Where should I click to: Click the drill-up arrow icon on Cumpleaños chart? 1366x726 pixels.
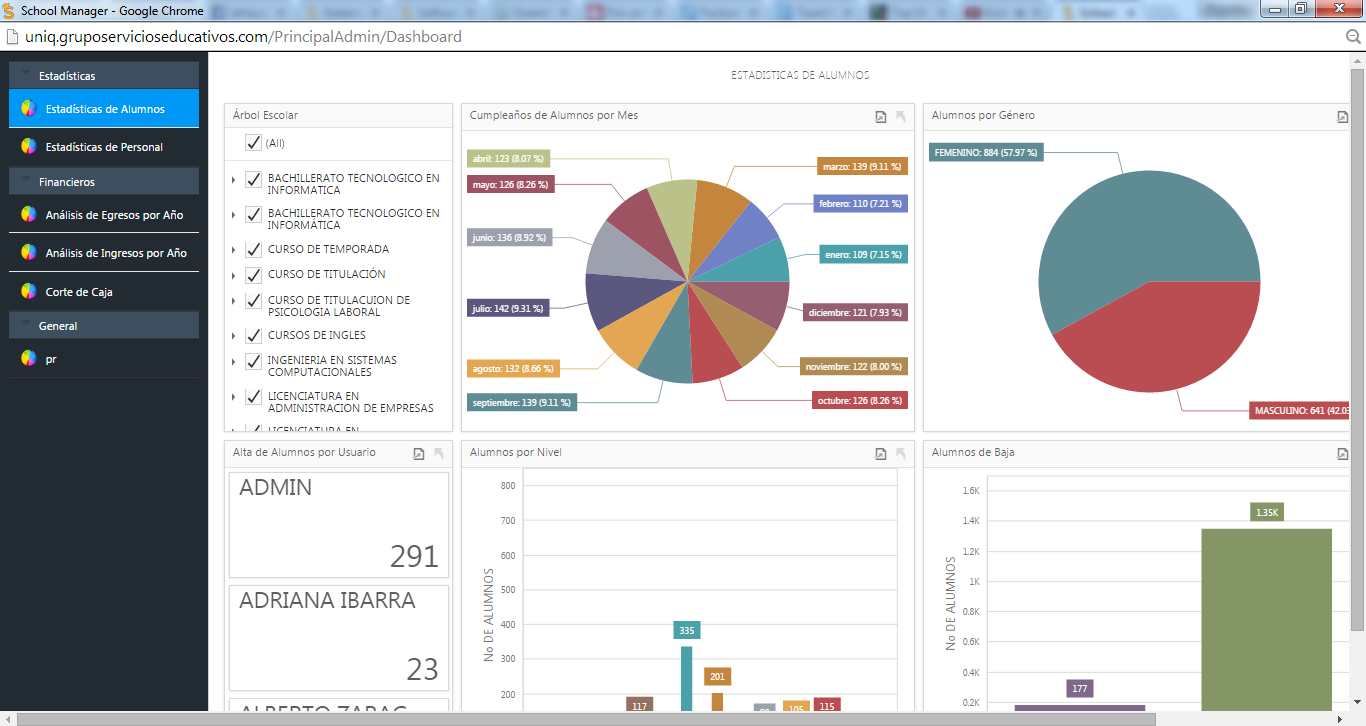point(899,116)
